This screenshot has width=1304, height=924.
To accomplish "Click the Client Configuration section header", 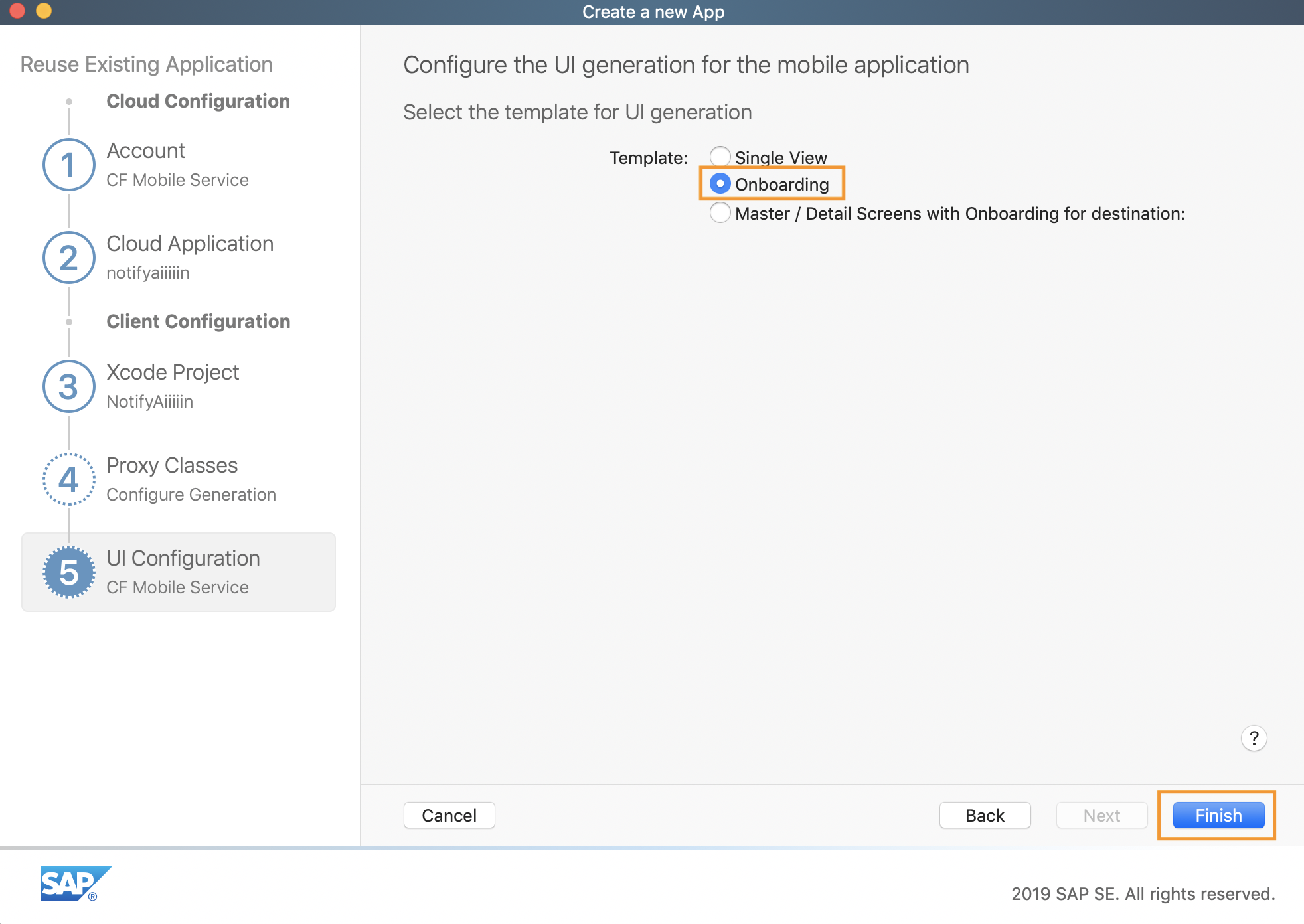I will 198,321.
